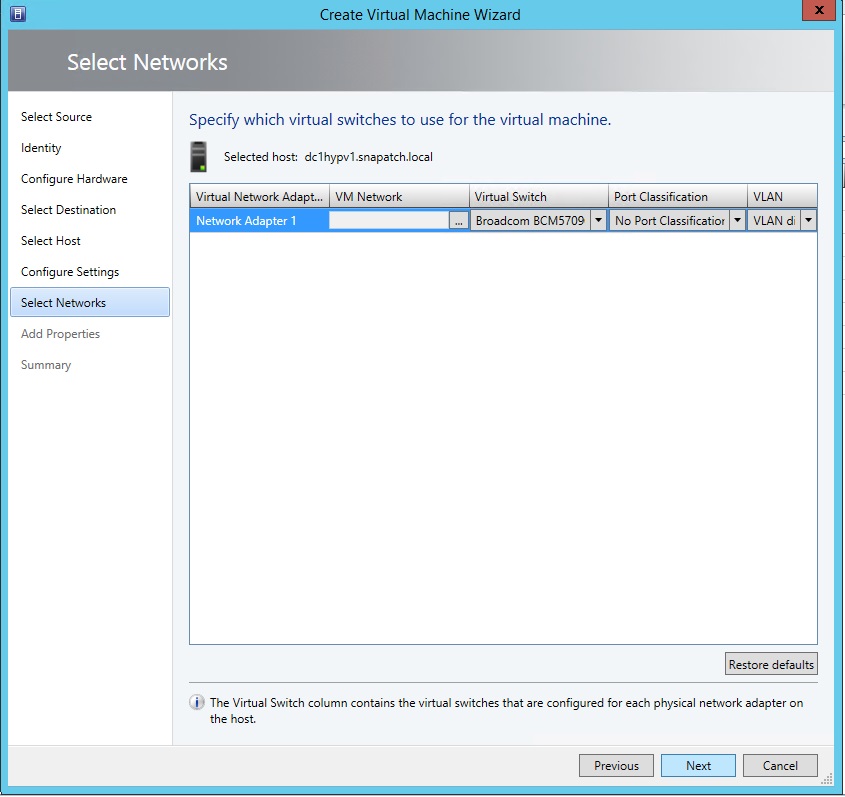Open the Add Properties step

pos(60,334)
